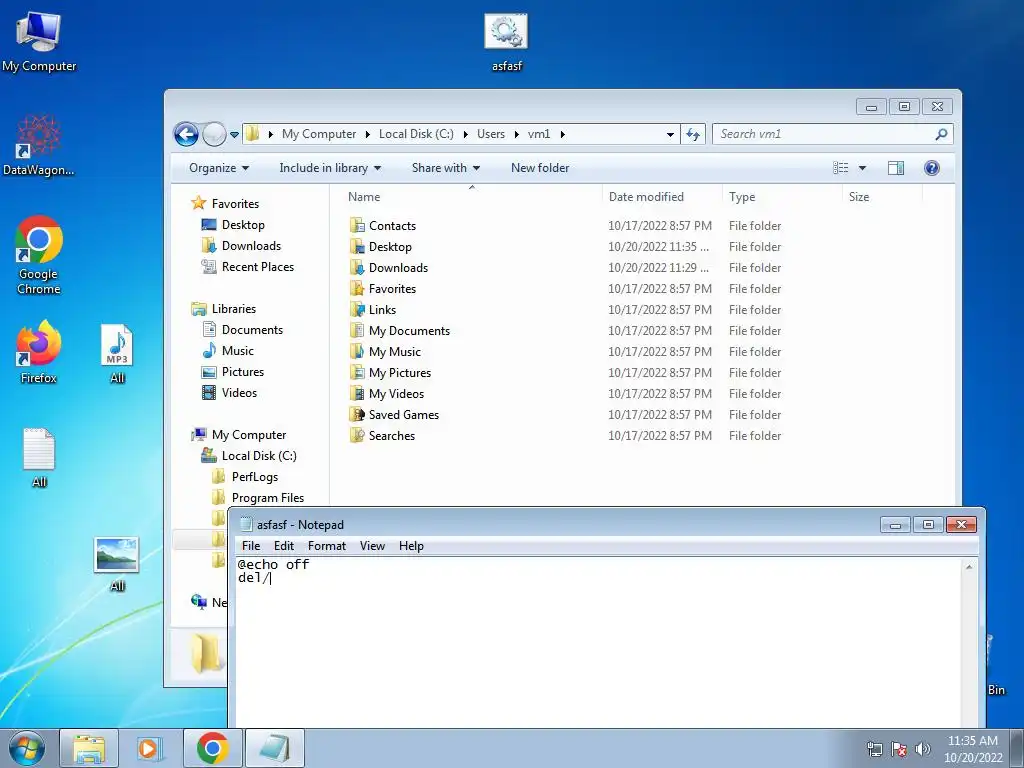Image resolution: width=1024 pixels, height=768 pixels.
Task: Launch Firefox from the desktop shortcut
Action: pos(39,352)
